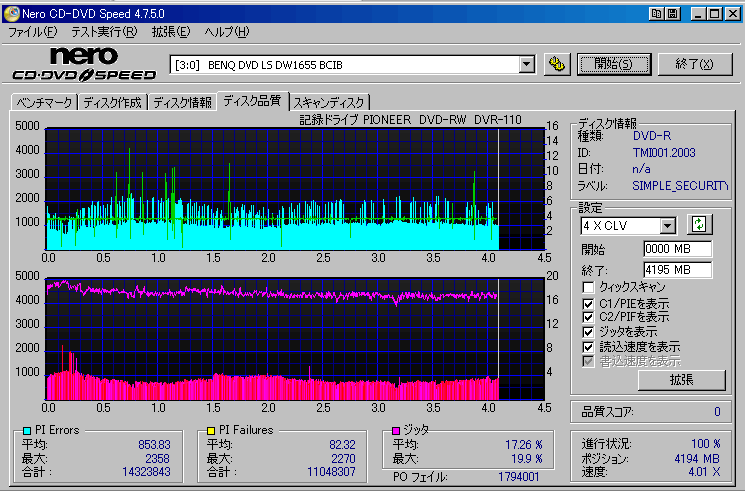Switch to the スキャンディスク tab
The width and height of the screenshot is (745, 491).
tap(329, 102)
